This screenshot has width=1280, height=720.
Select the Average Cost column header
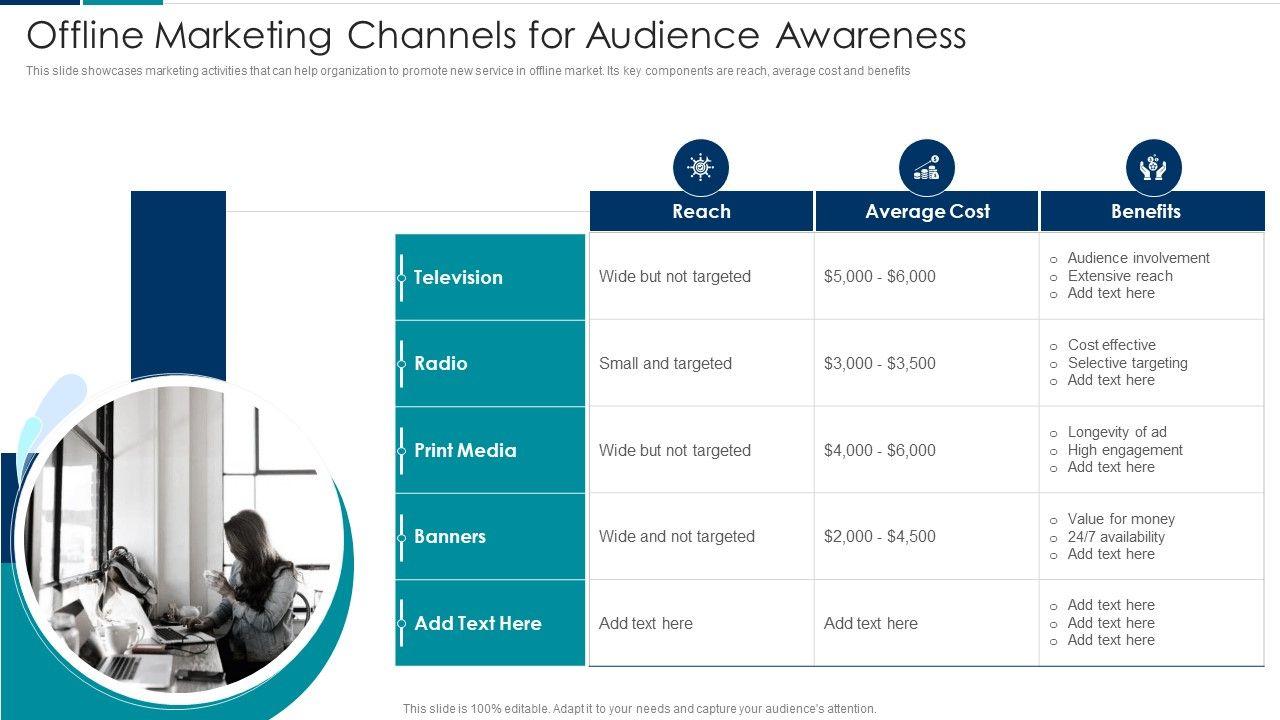click(x=927, y=212)
